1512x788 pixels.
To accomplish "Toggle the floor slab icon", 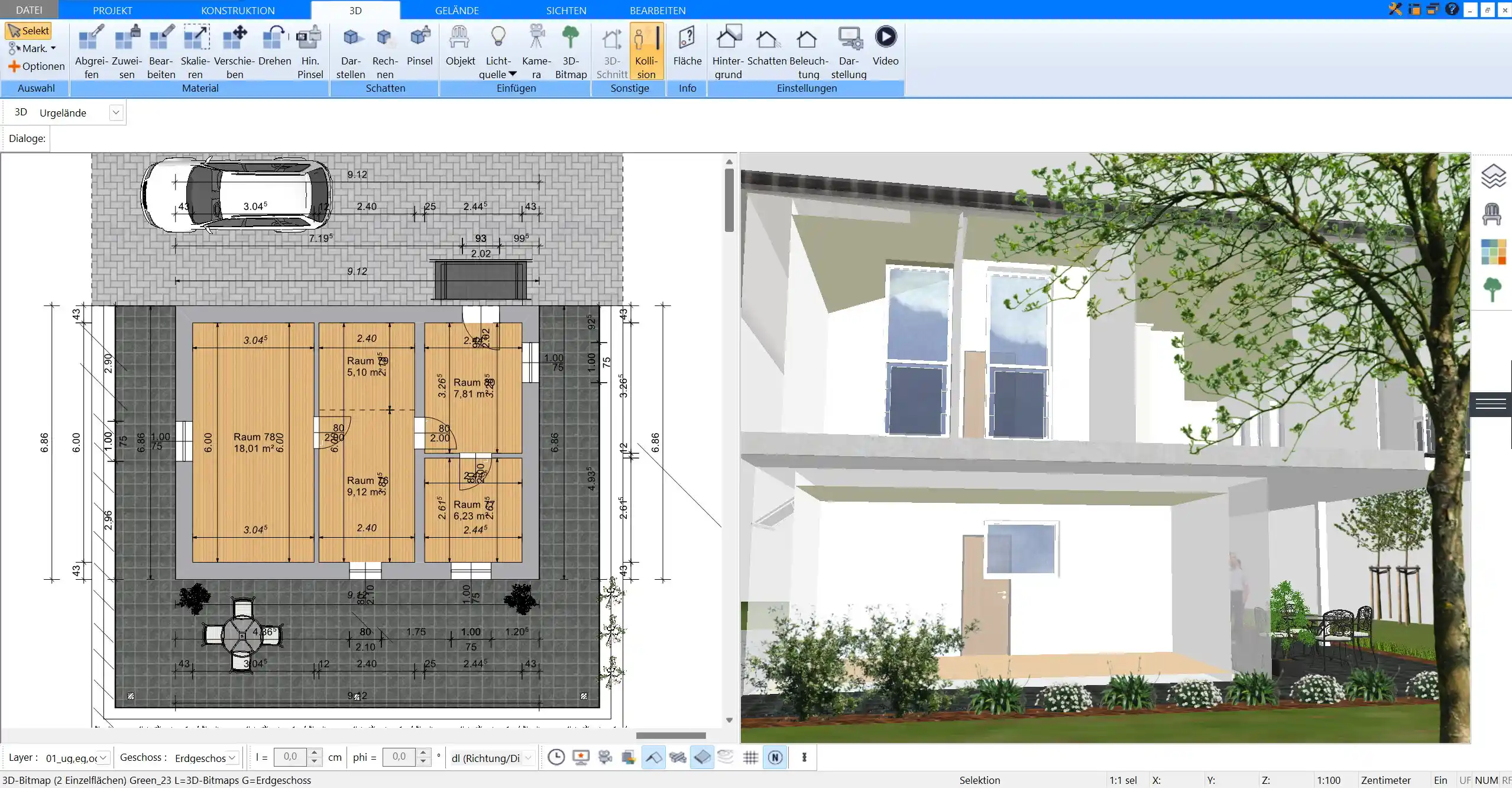I will (702, 757).
